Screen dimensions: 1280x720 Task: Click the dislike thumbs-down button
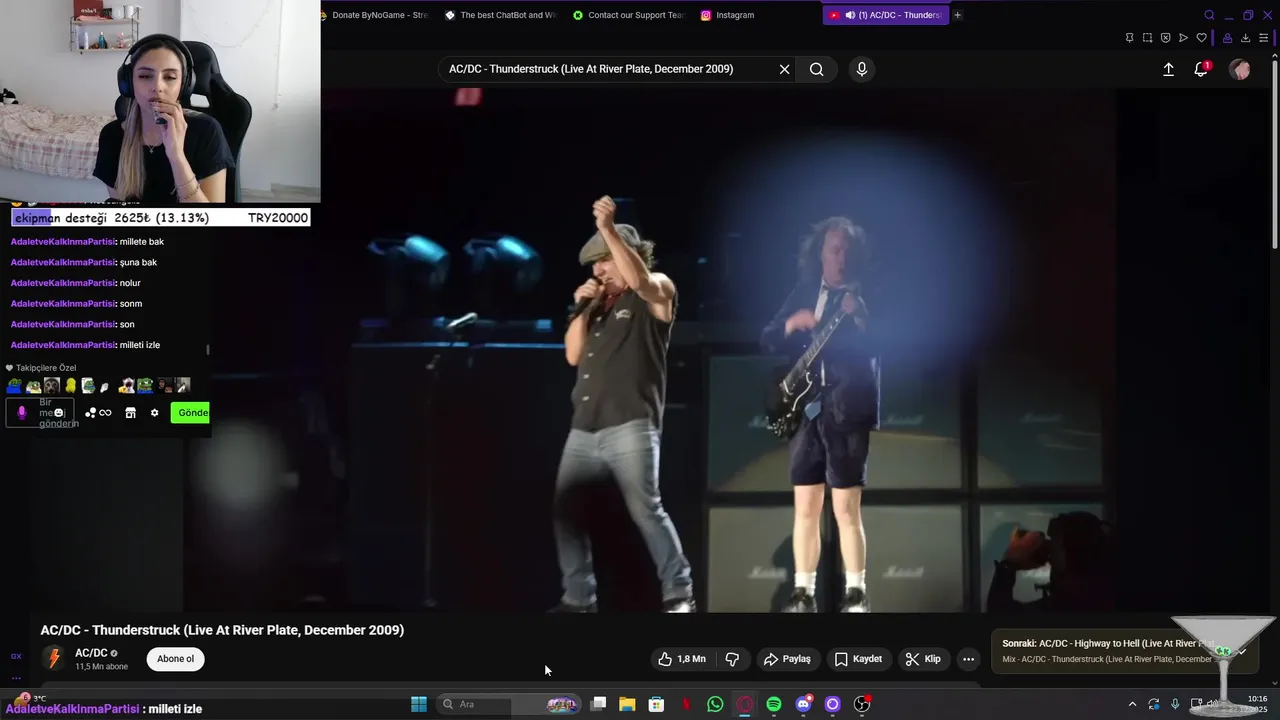(732, 659)
